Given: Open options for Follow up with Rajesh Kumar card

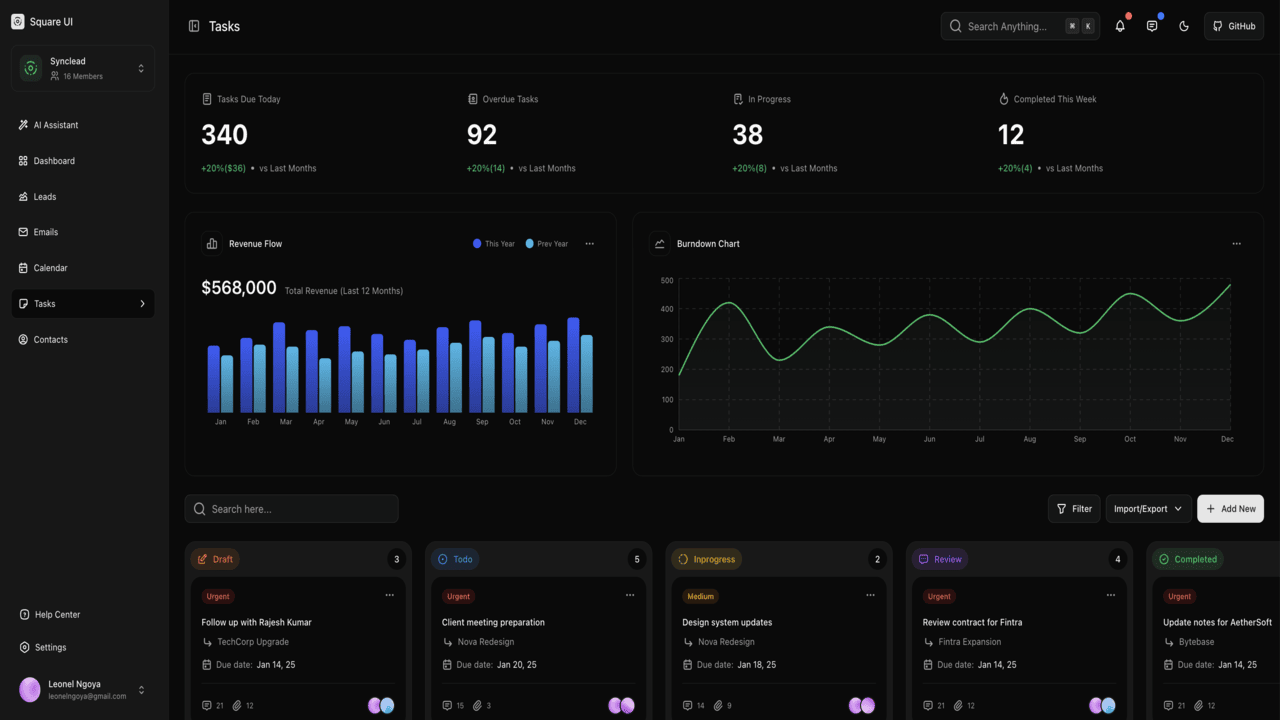Looking at the screenshot, I should [390, 595].
